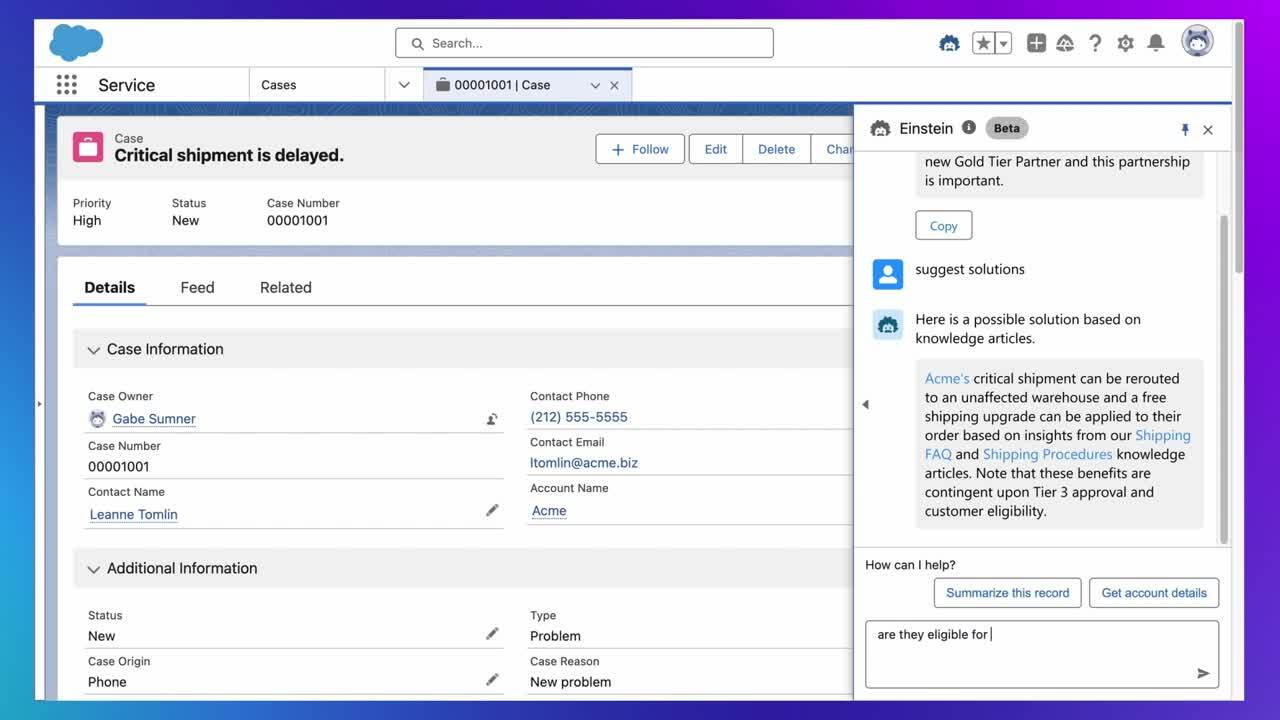Click the Trailhead learning path icon
The height and width of the screenshot is (720, 1280).
[1064, 42]
